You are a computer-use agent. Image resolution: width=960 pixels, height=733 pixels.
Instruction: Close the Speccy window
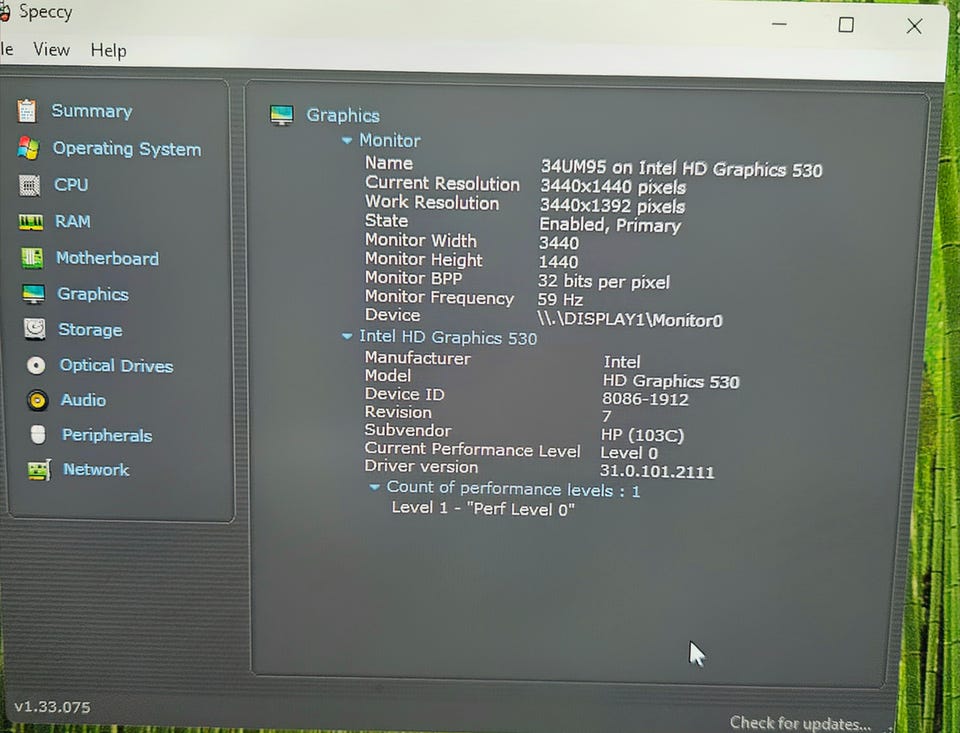click(914, 26)
